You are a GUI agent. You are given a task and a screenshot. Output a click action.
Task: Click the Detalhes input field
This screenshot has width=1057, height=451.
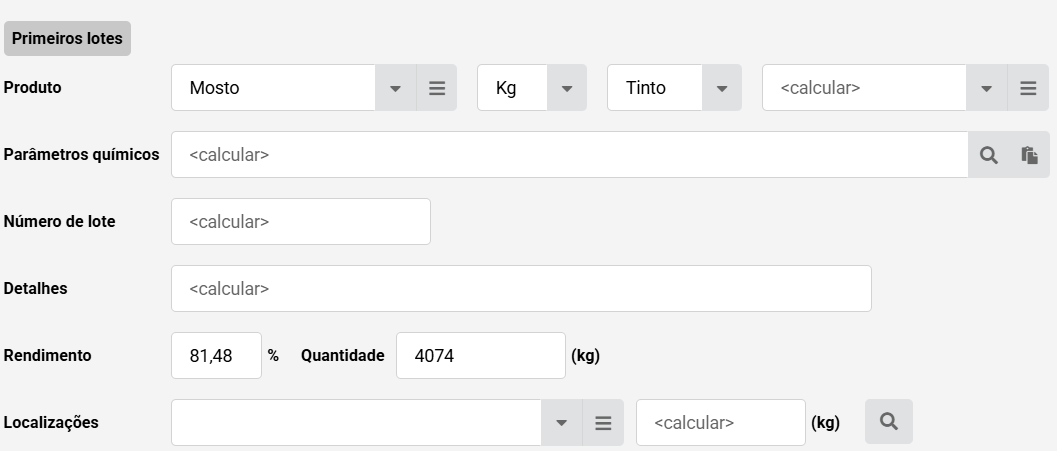point(521,289)
